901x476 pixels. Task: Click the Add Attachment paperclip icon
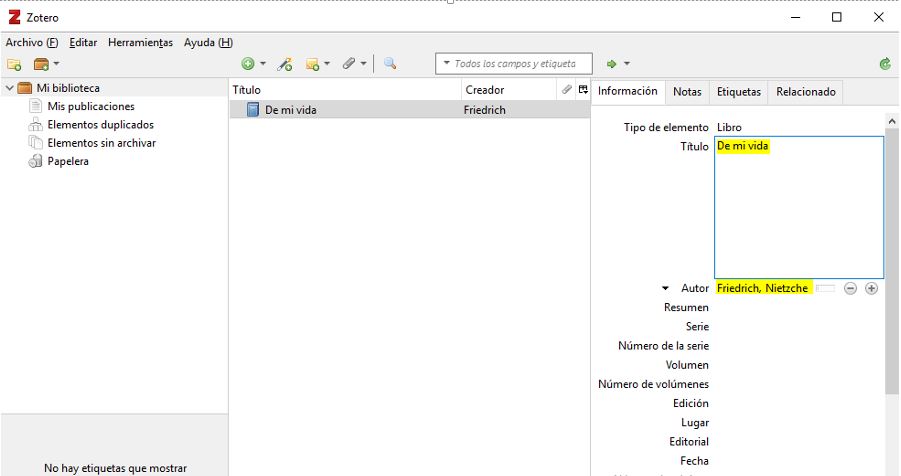[x=350, y=64]
